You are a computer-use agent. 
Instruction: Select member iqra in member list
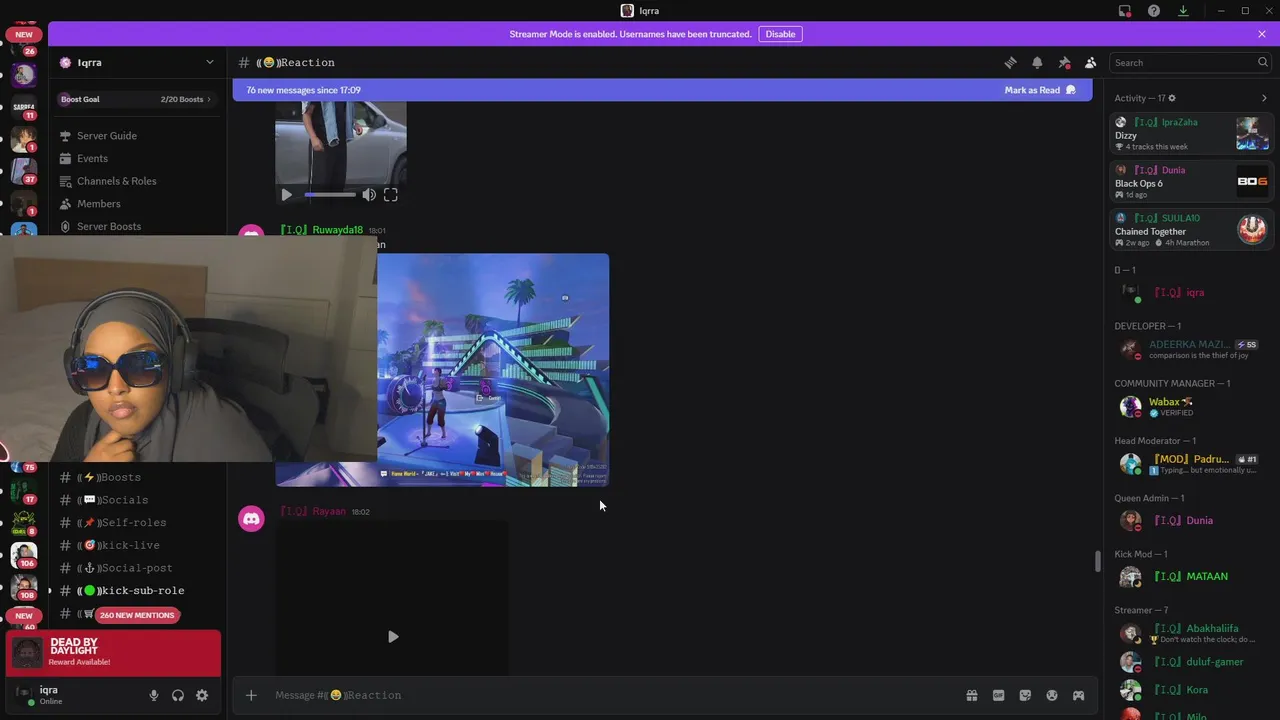click(x=1192, y=293)
